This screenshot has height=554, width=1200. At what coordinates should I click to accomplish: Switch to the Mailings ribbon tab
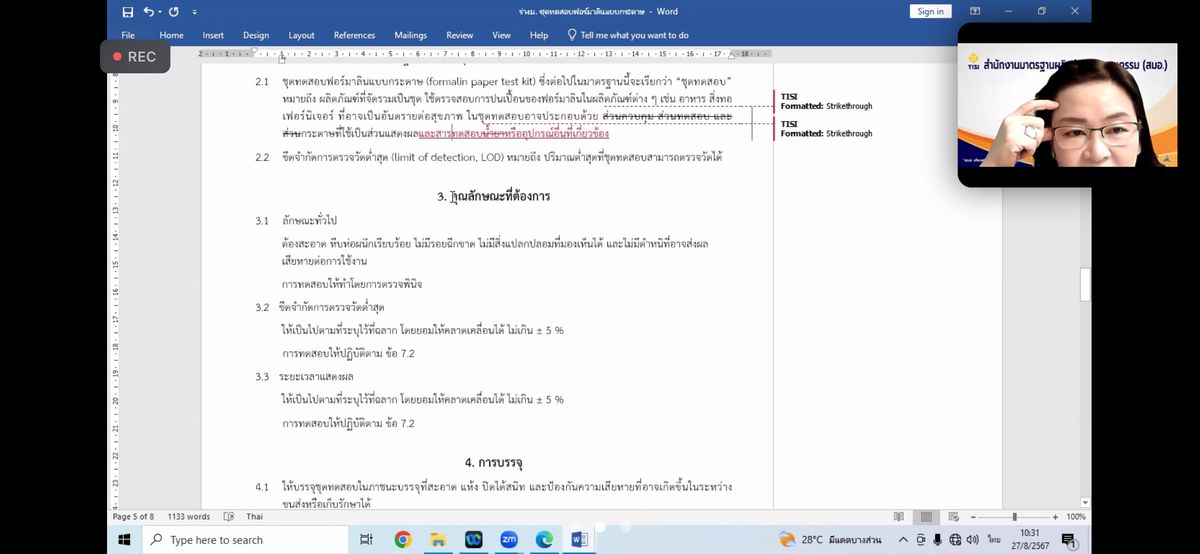click(x=410, y=35)
